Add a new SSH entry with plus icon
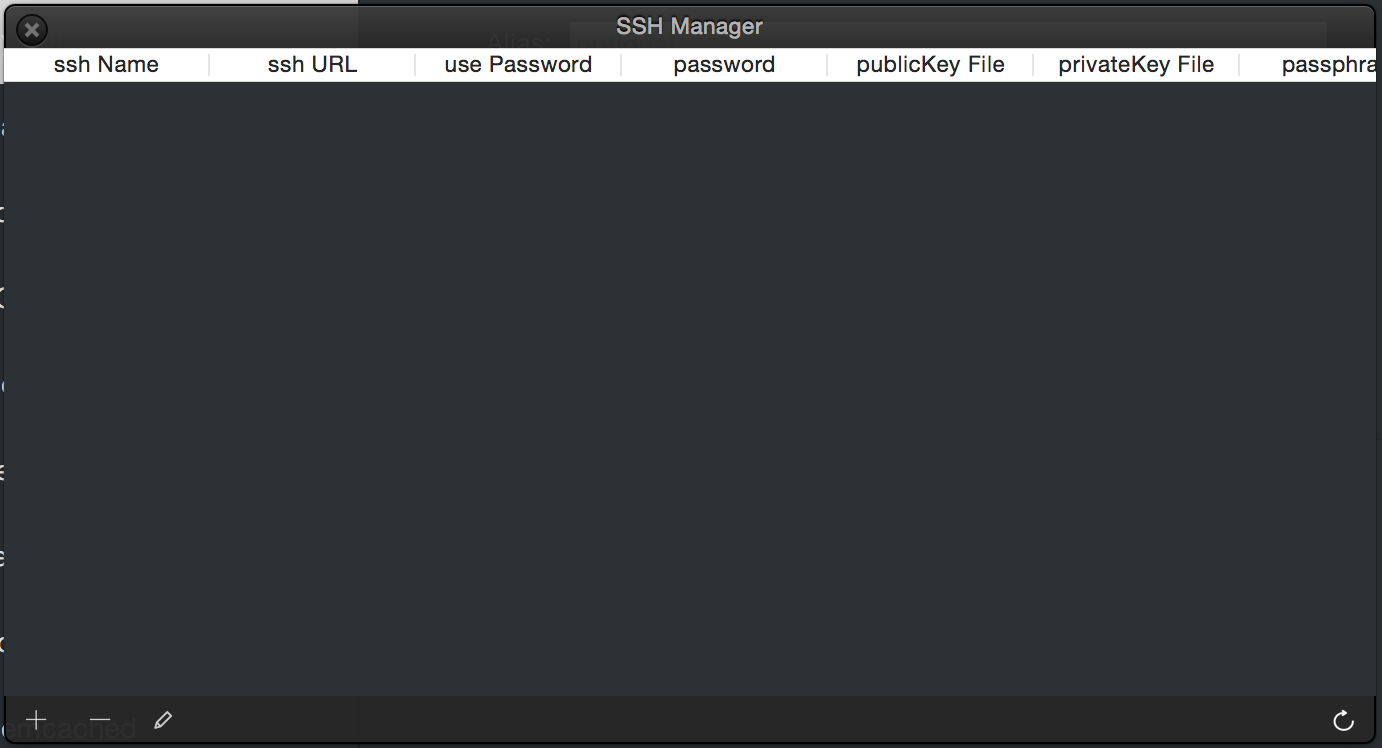This screenshot has width=1382, height=748. click(36, 720)
